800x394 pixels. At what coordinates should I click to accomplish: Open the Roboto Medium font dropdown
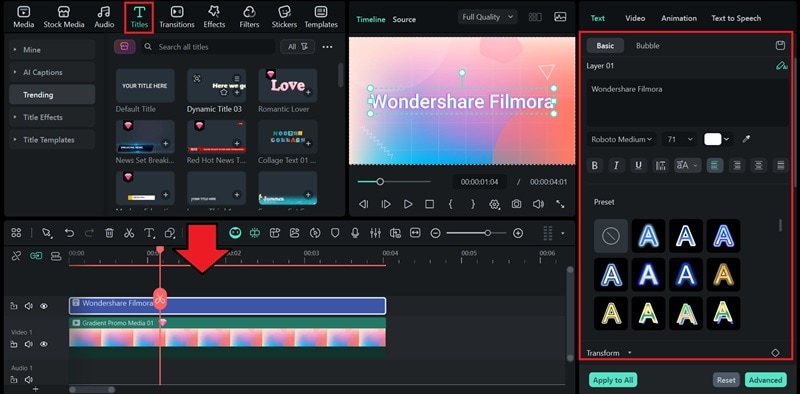pyautogui.click(x=621, y=139)
